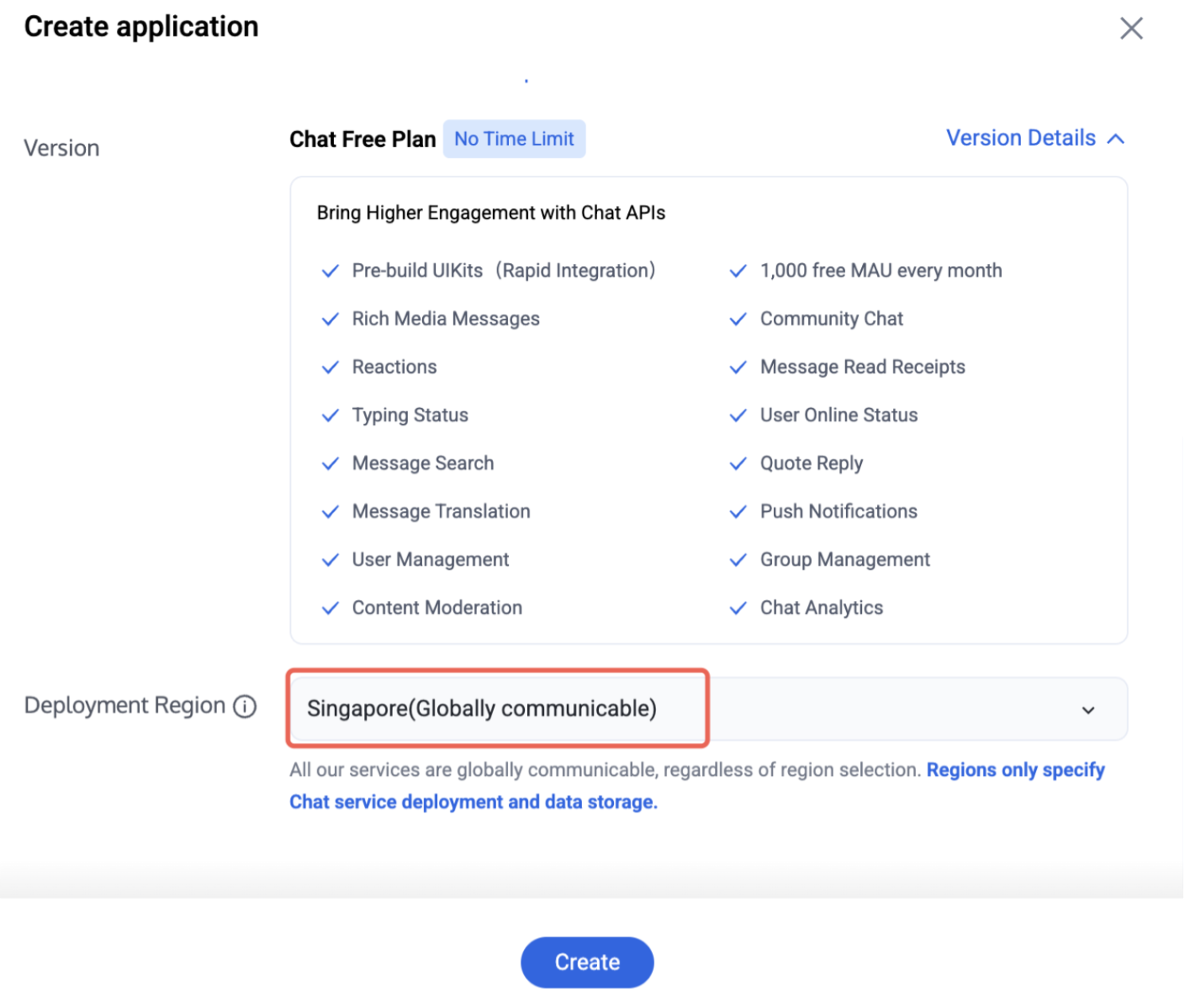Click the Message Read Receipts feature
Viewport: 1184px width, 1008px height.
tap(863, 367)
